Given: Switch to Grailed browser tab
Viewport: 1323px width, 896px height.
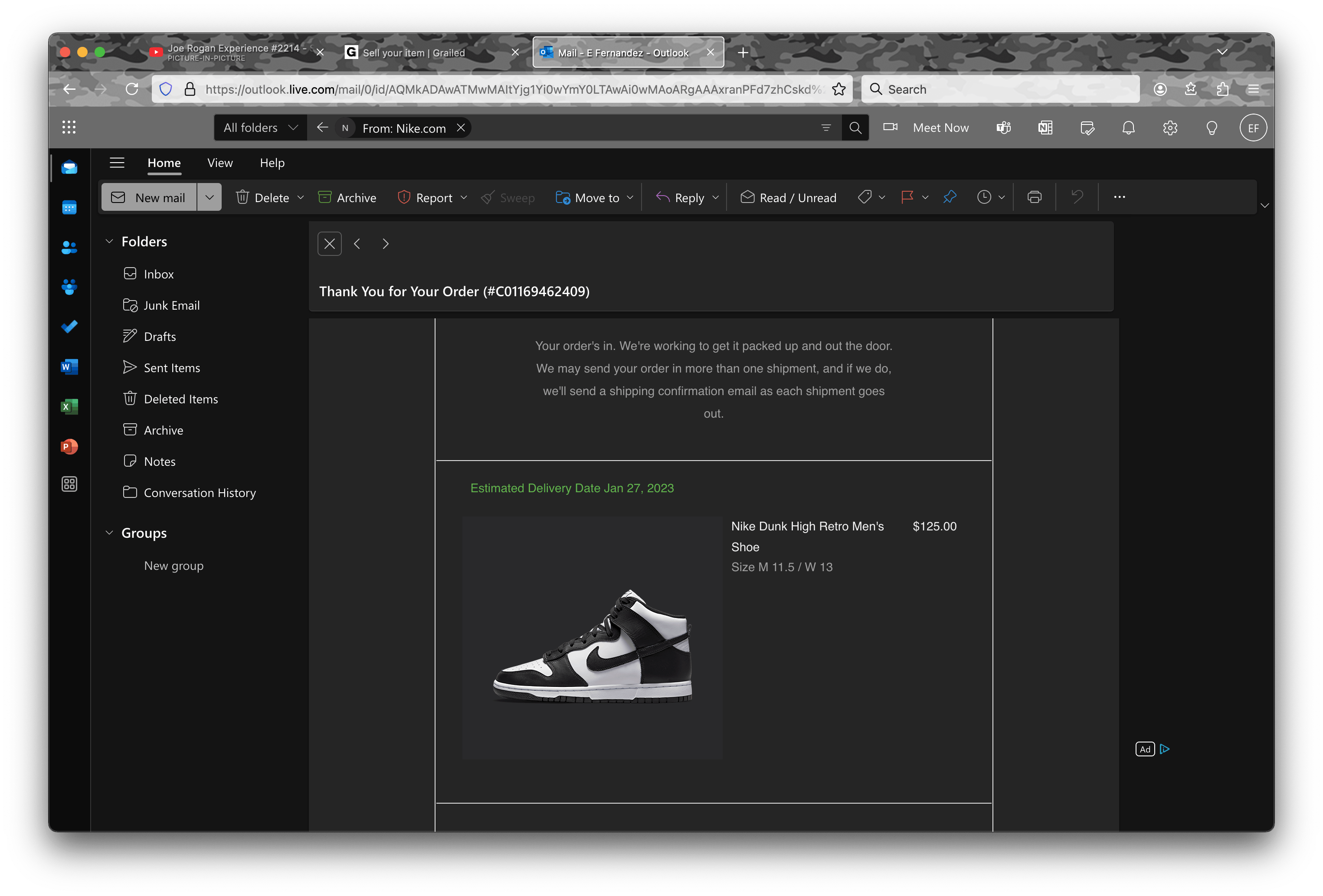Looking at the screenshot, I should [432, 52].
